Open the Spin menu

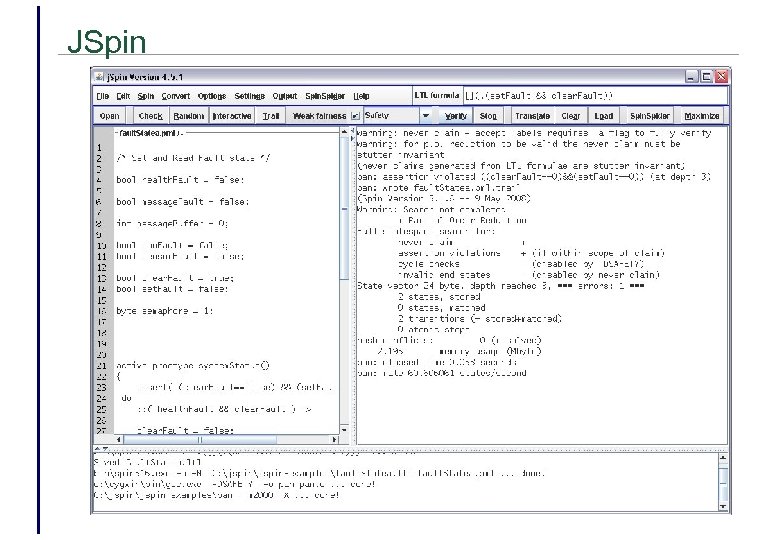(145, 96)
